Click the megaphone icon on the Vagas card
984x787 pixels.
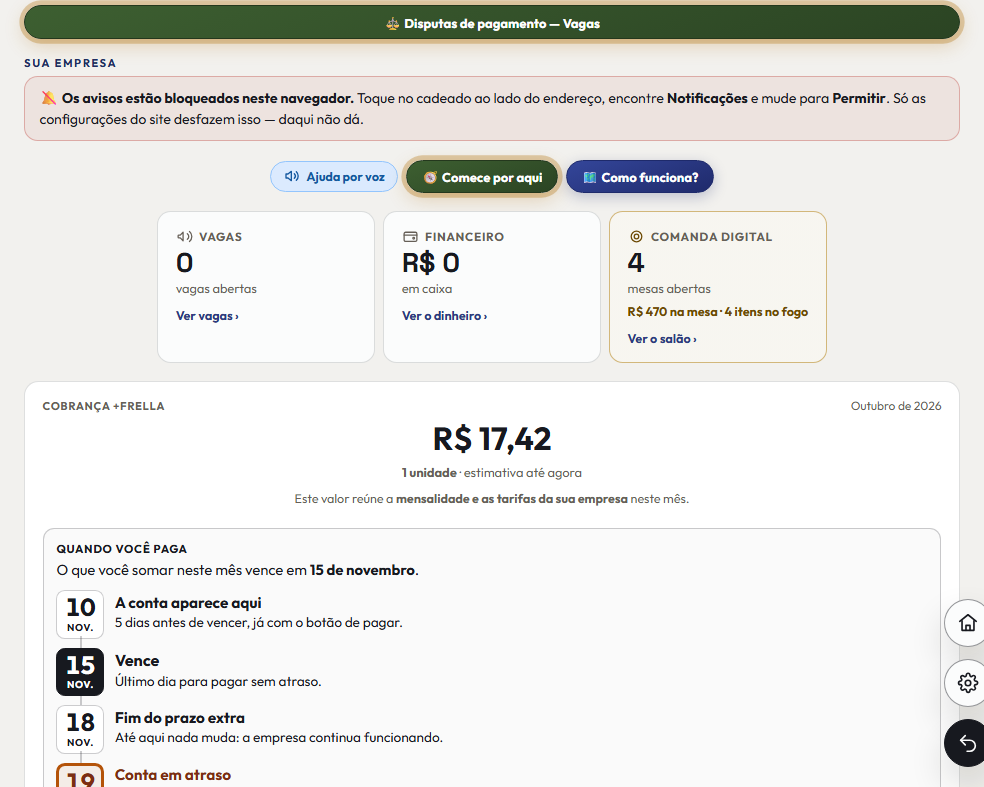(x=184, y=237)
